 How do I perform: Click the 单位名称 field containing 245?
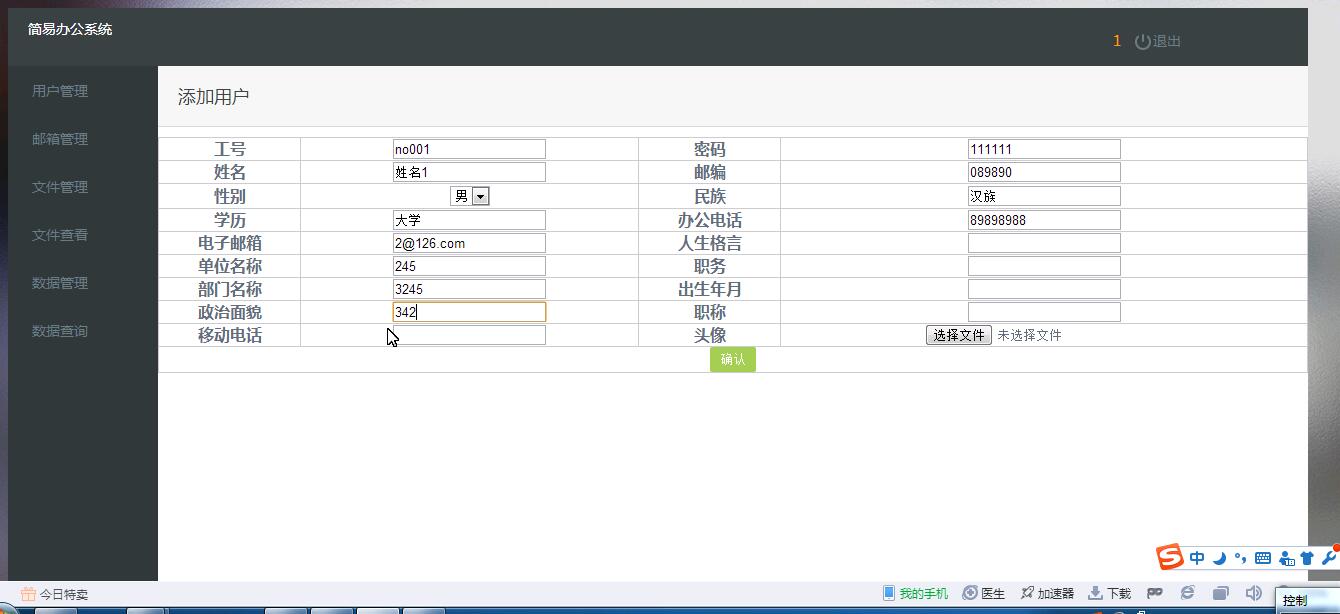(x=469, y=266)
